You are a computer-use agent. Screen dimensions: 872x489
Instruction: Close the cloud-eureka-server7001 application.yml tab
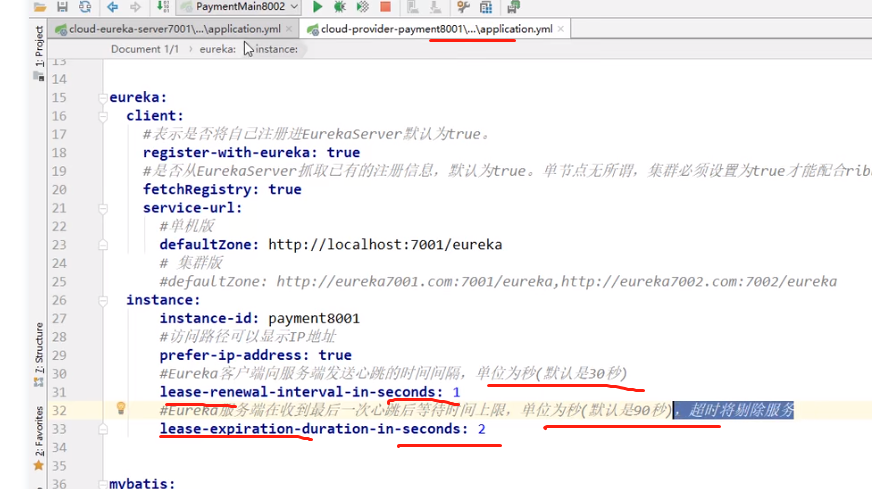[289, 29]
